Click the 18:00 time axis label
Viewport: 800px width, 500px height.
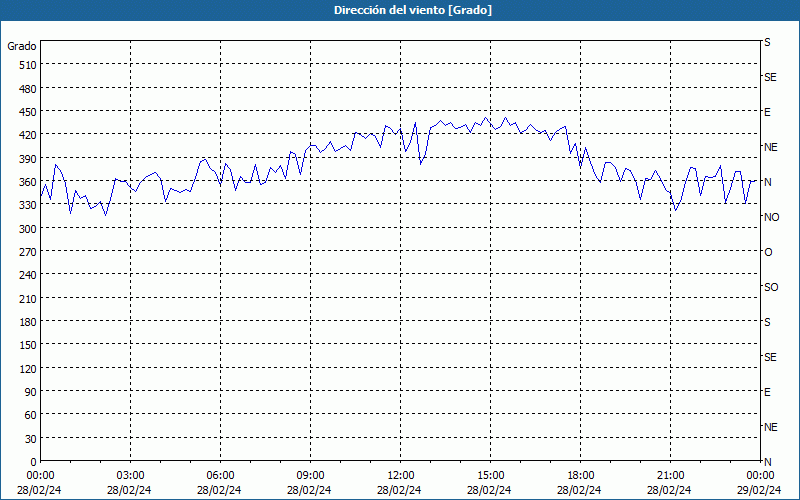(581, 476)
